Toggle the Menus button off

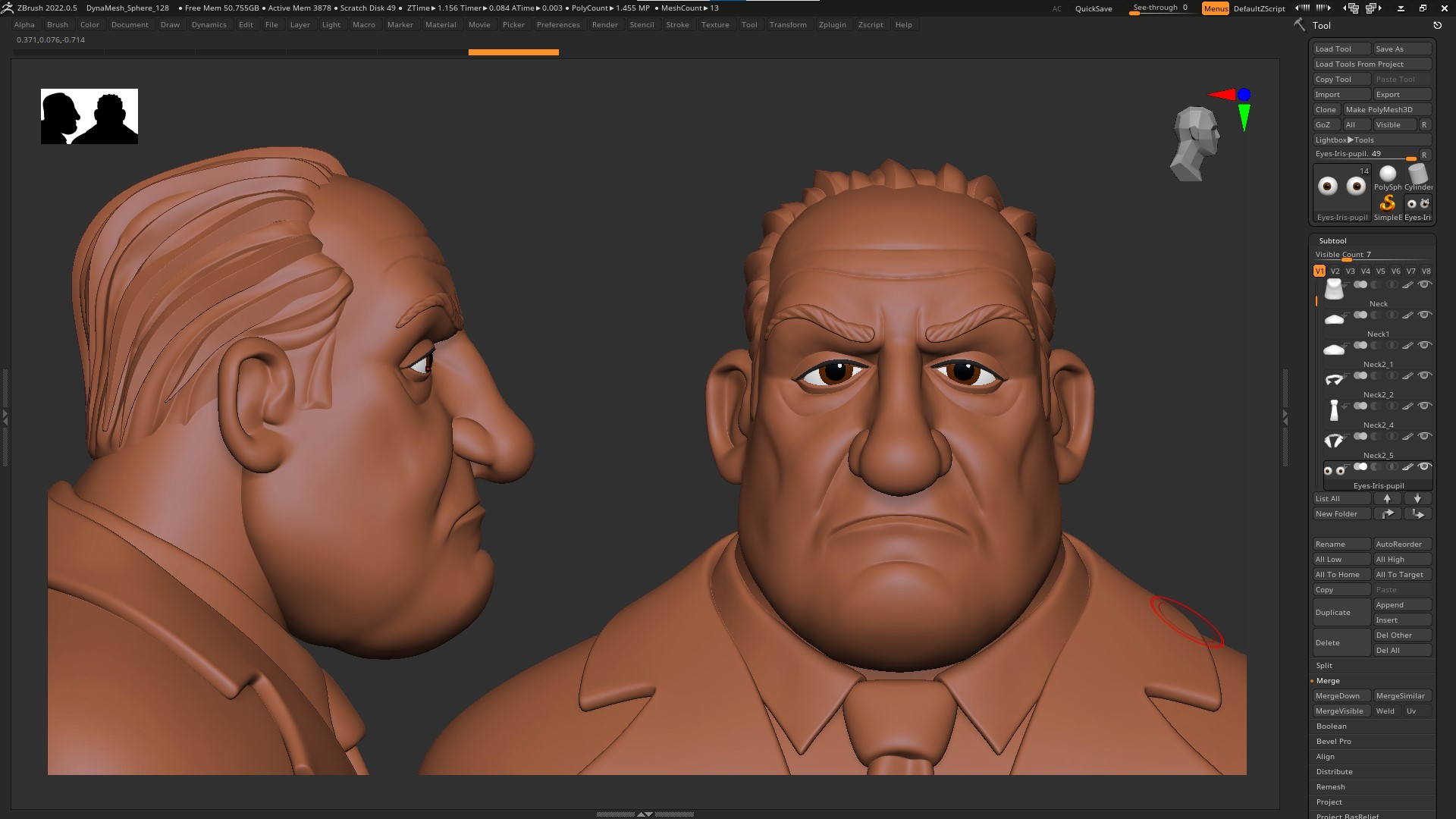(x=1216, y=8)
